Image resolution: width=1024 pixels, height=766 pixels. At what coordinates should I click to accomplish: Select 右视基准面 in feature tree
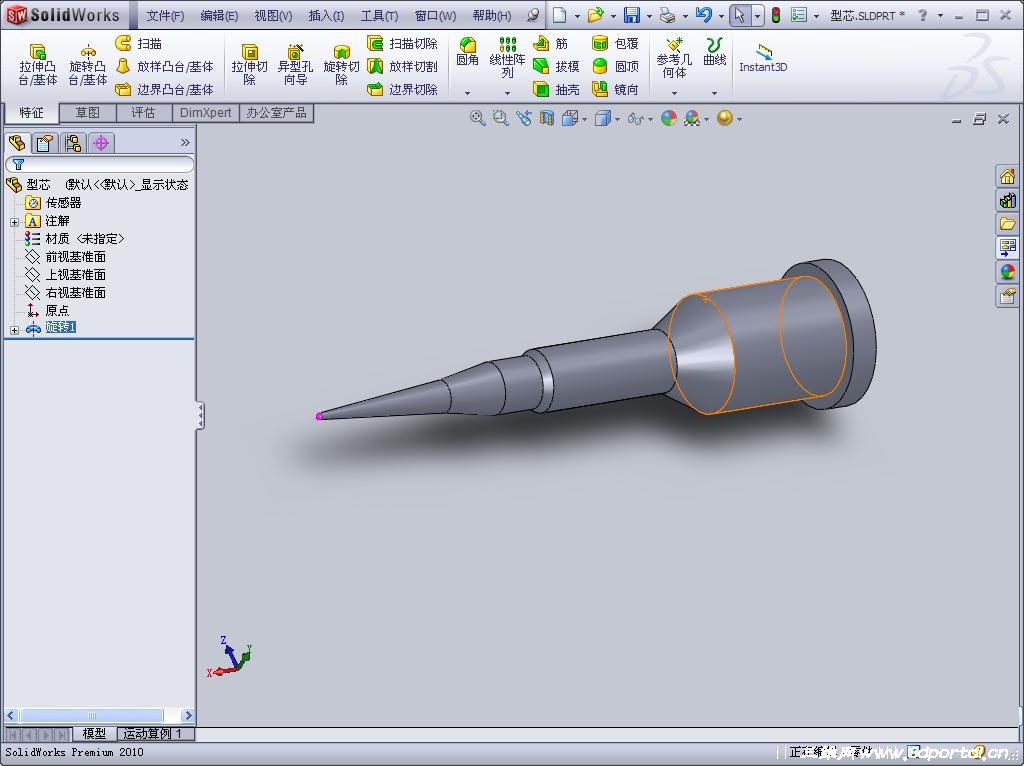click(65, 293)
